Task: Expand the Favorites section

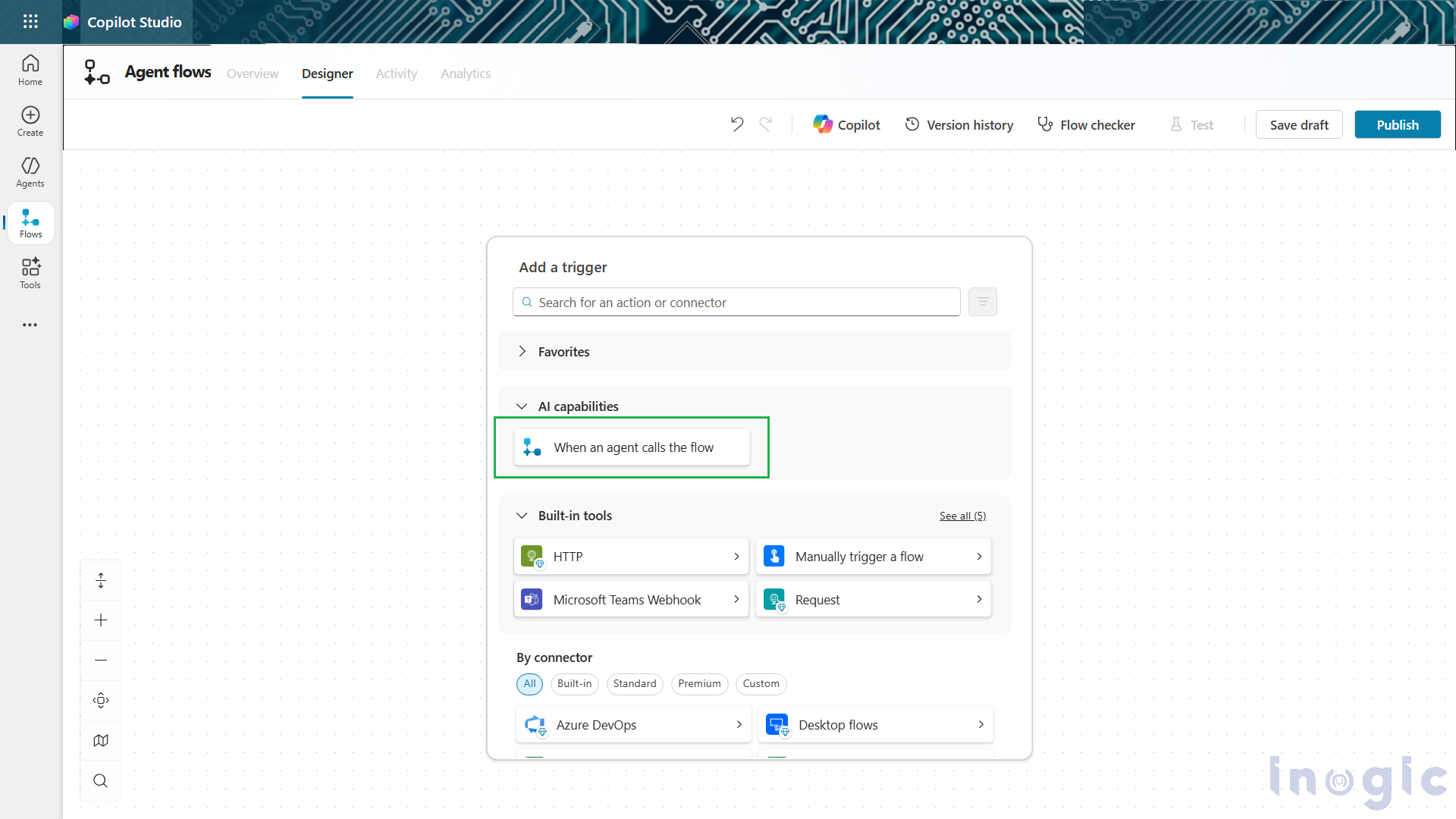Action: click(522, 351)
